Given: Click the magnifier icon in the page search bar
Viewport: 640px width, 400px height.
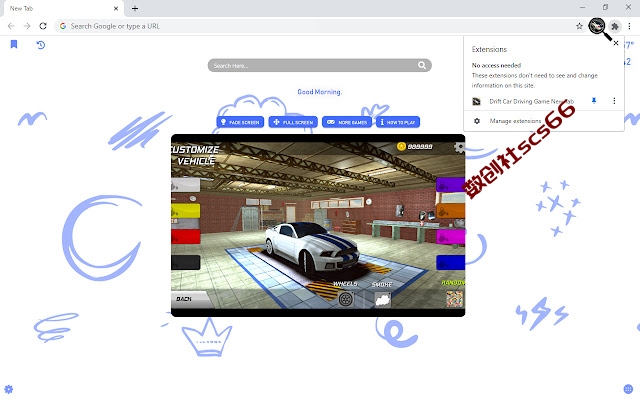Looking at the screenshot, I should [422, 65].
